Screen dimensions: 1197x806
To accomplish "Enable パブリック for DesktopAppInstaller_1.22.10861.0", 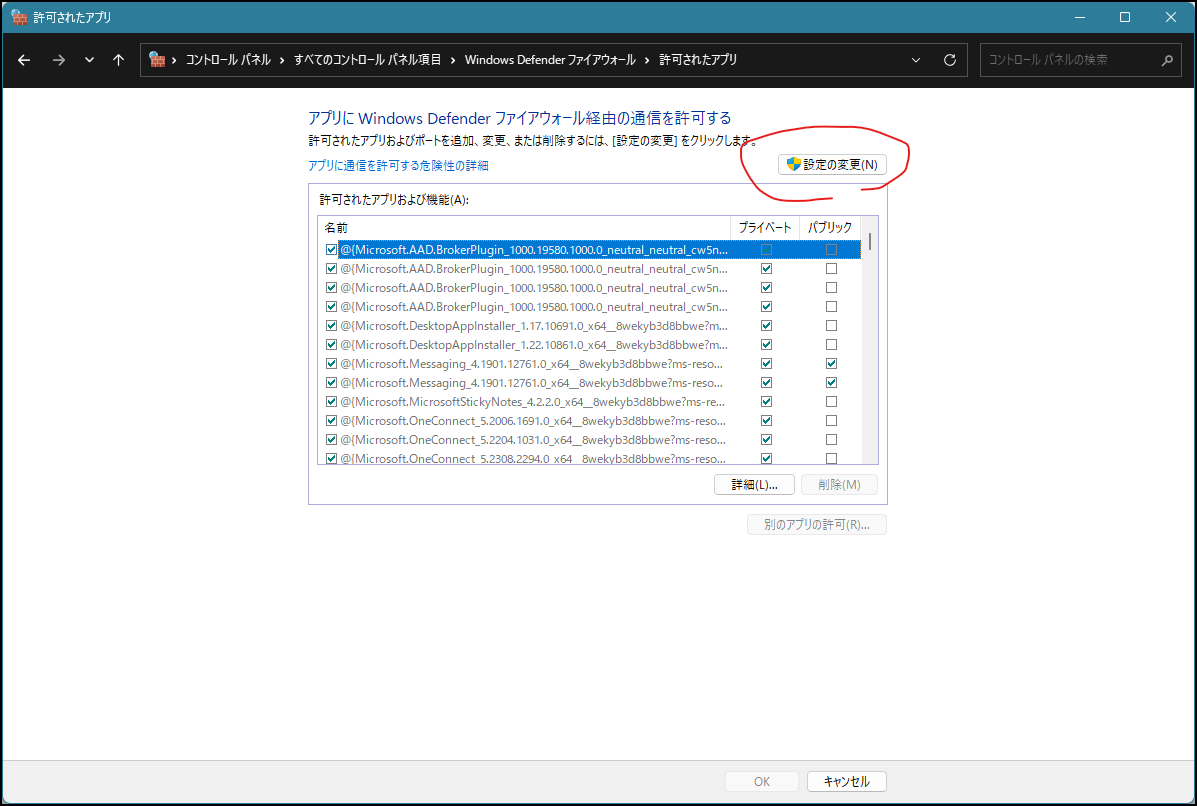I will [x=831, y=345].
